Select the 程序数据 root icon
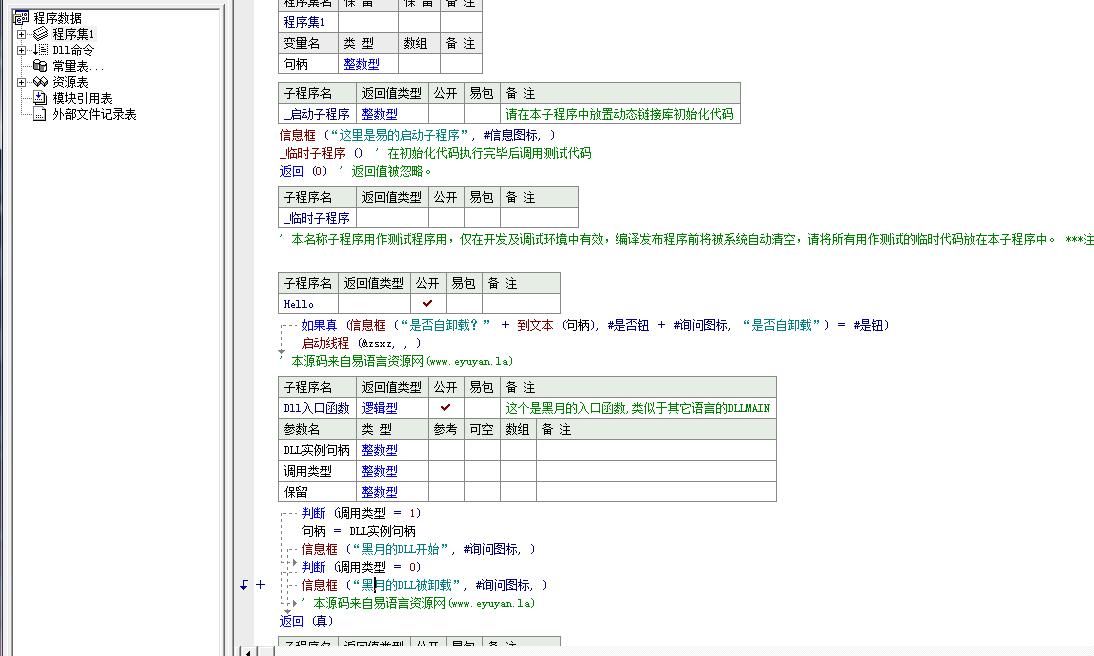1094x656 pixels. click(22, 18)
